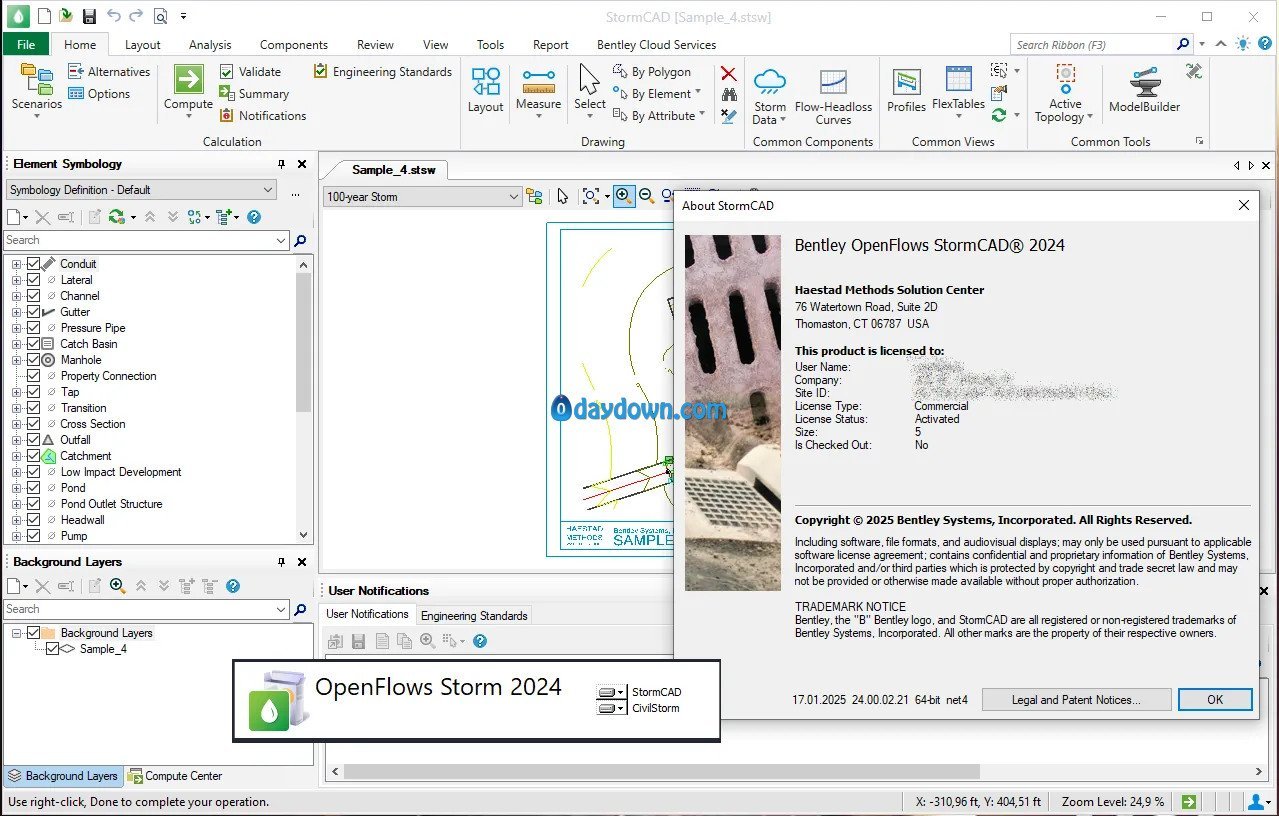Launch ModelBuilder from Common Tools

(x=1144, y=90)
